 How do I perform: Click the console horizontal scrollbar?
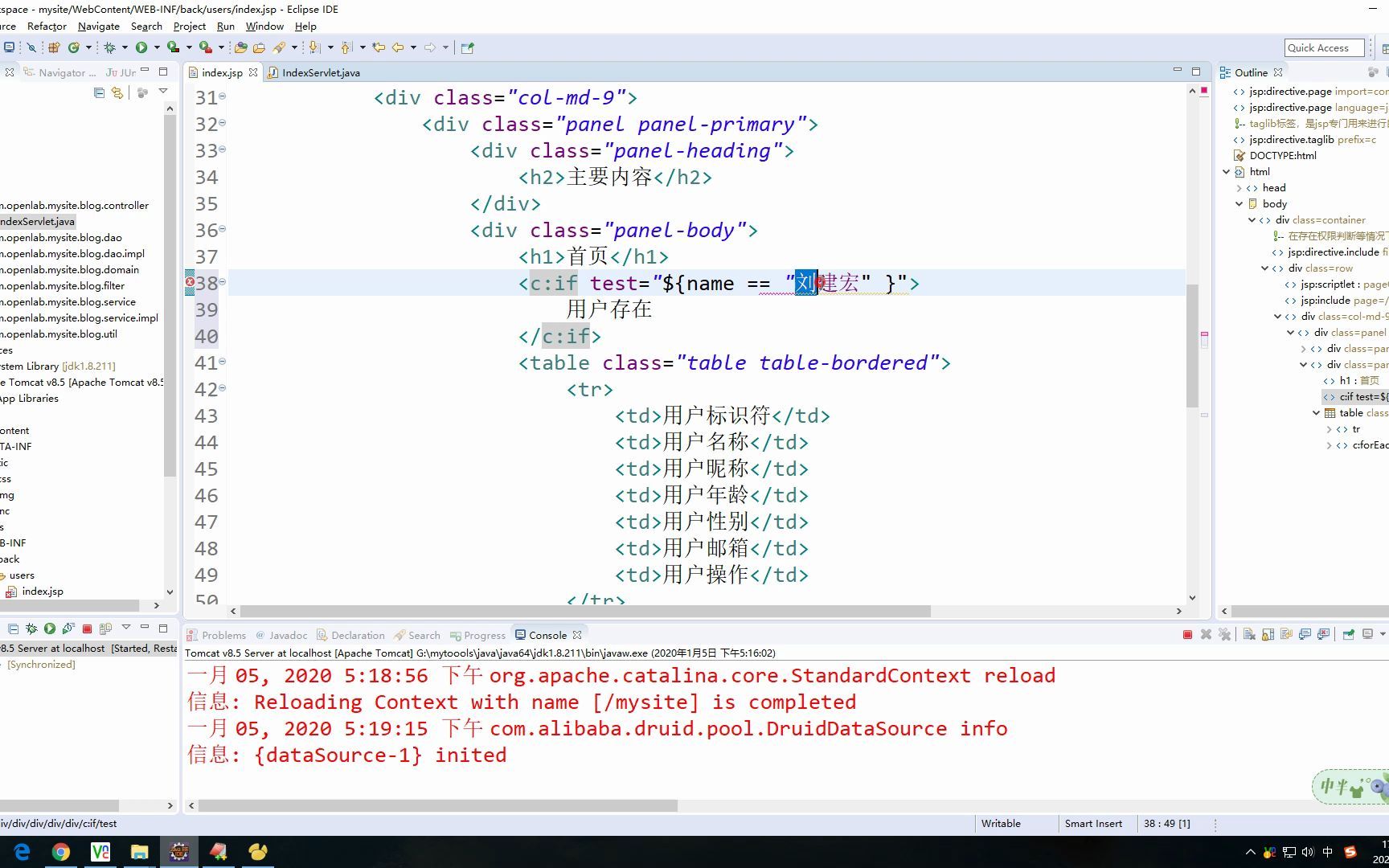(x=438, y=805)
